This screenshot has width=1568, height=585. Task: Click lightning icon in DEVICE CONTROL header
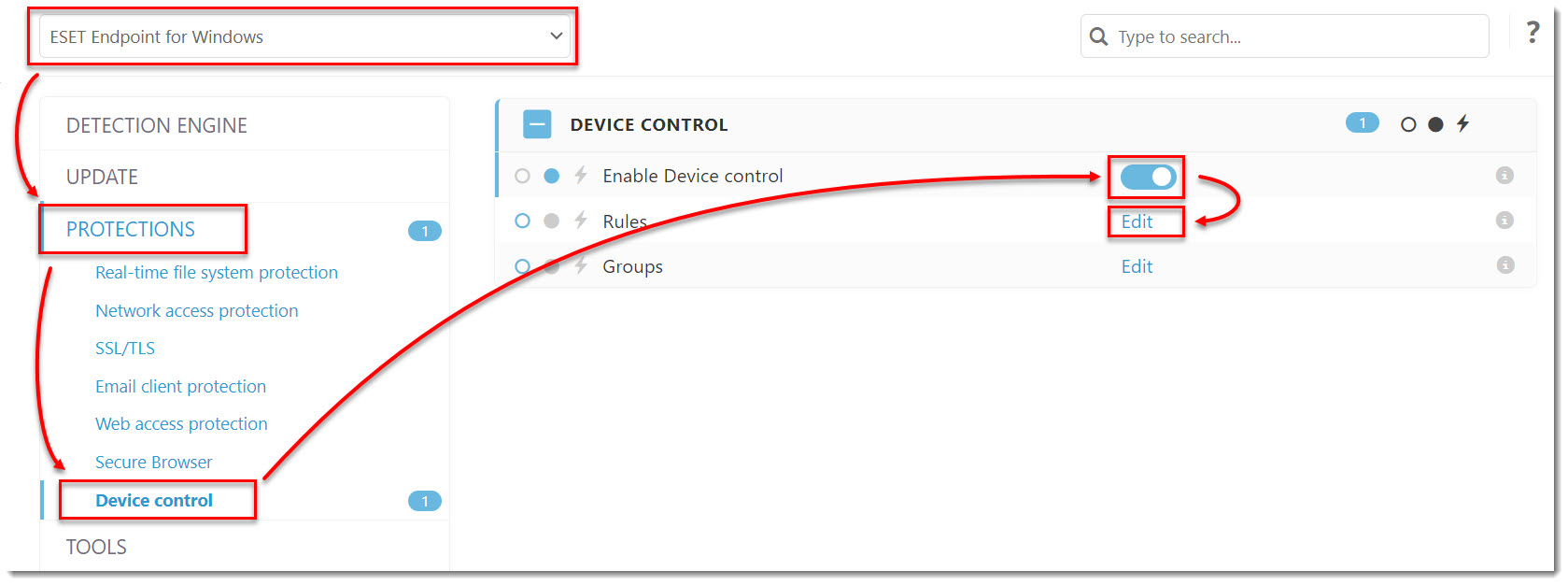pos(1462,123)
